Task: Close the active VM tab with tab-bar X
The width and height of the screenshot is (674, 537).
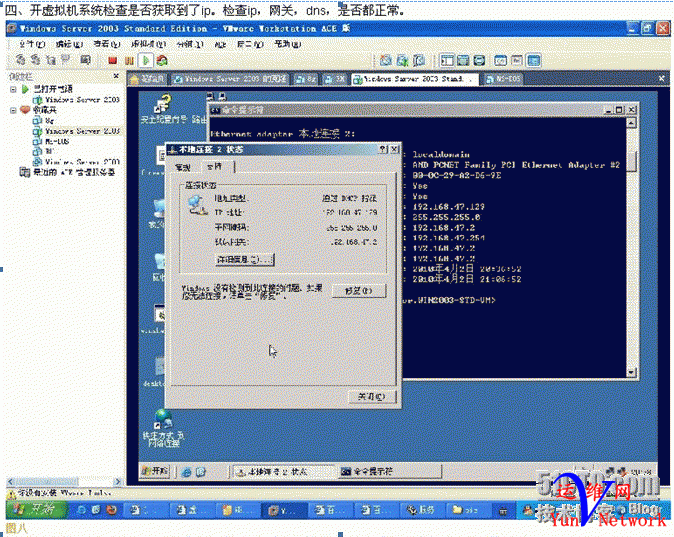Action: click(662, 79)
